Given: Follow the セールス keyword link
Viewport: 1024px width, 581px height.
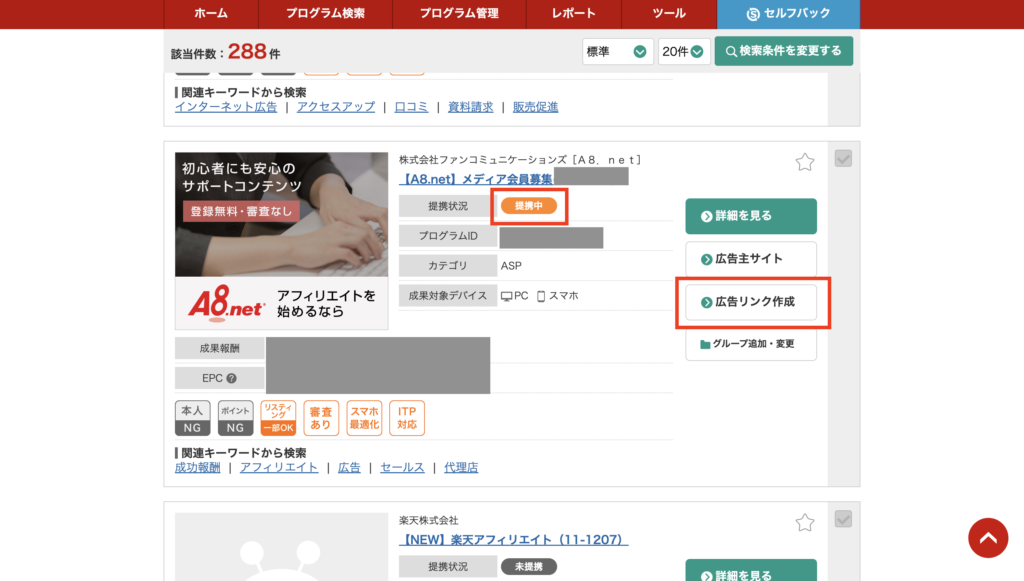Looking at the screenshot, I should (402, 467).
